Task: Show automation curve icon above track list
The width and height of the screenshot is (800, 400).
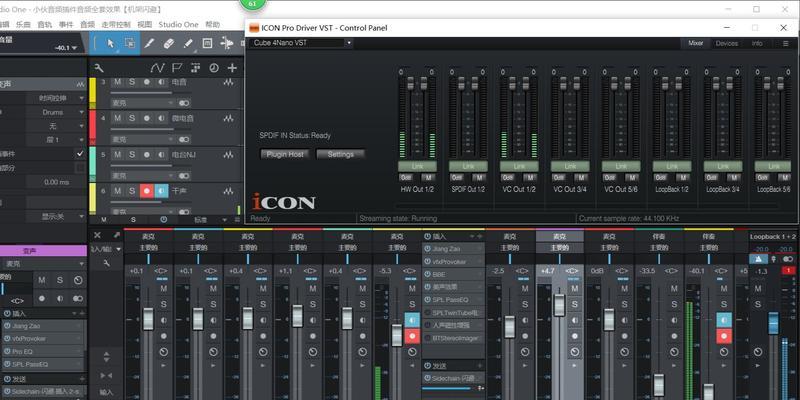Action: click(x=157, y=68)
